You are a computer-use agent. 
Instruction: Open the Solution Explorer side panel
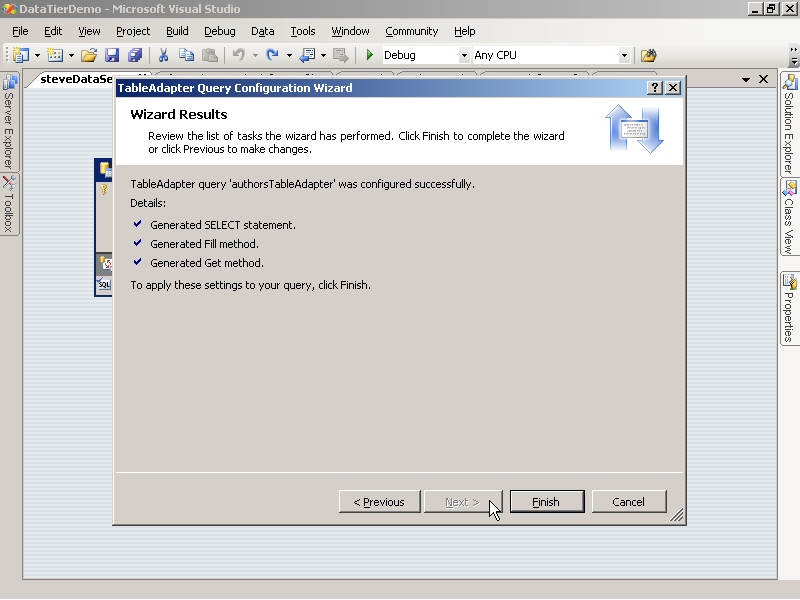789,124
